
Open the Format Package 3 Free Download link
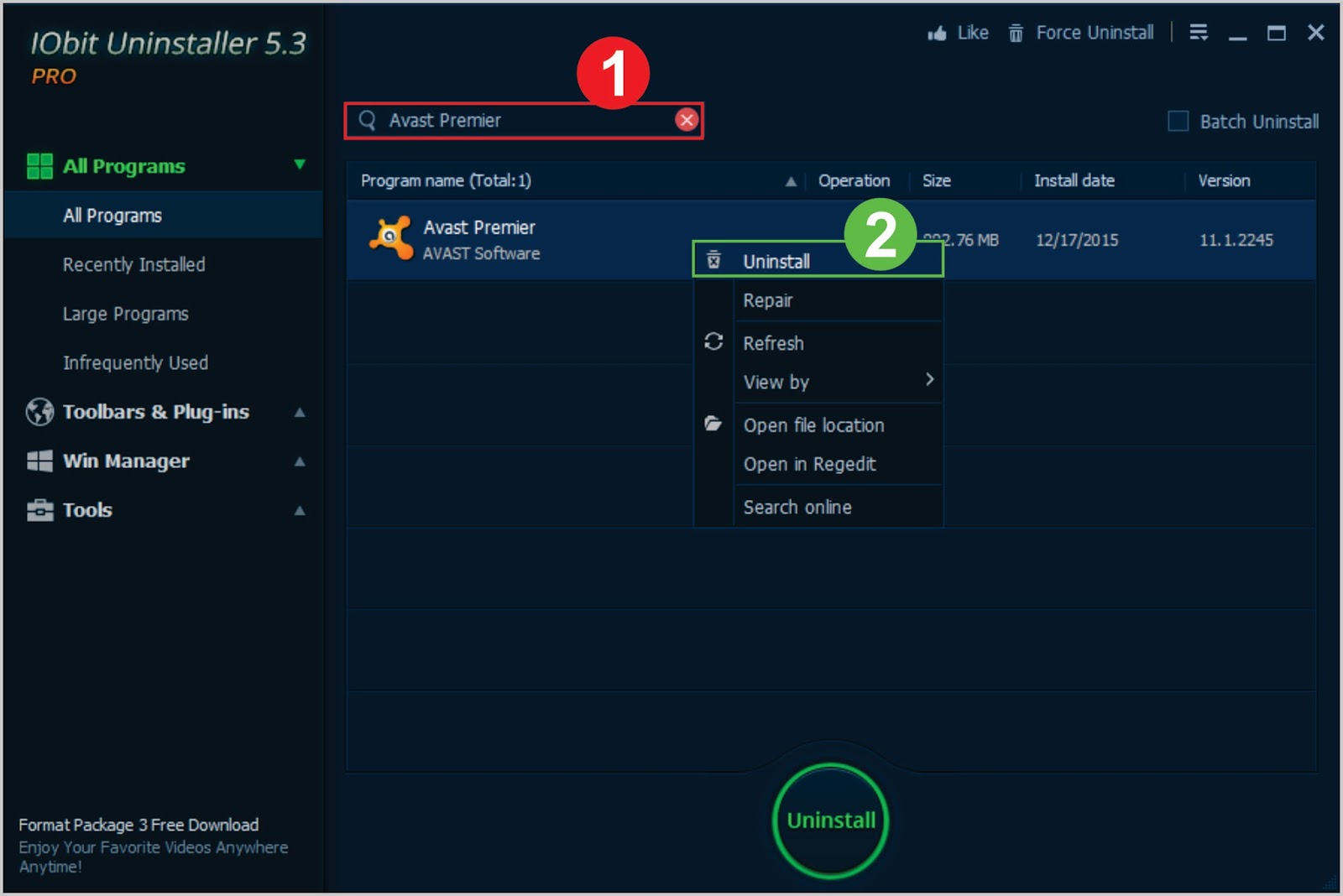point(138,825)
